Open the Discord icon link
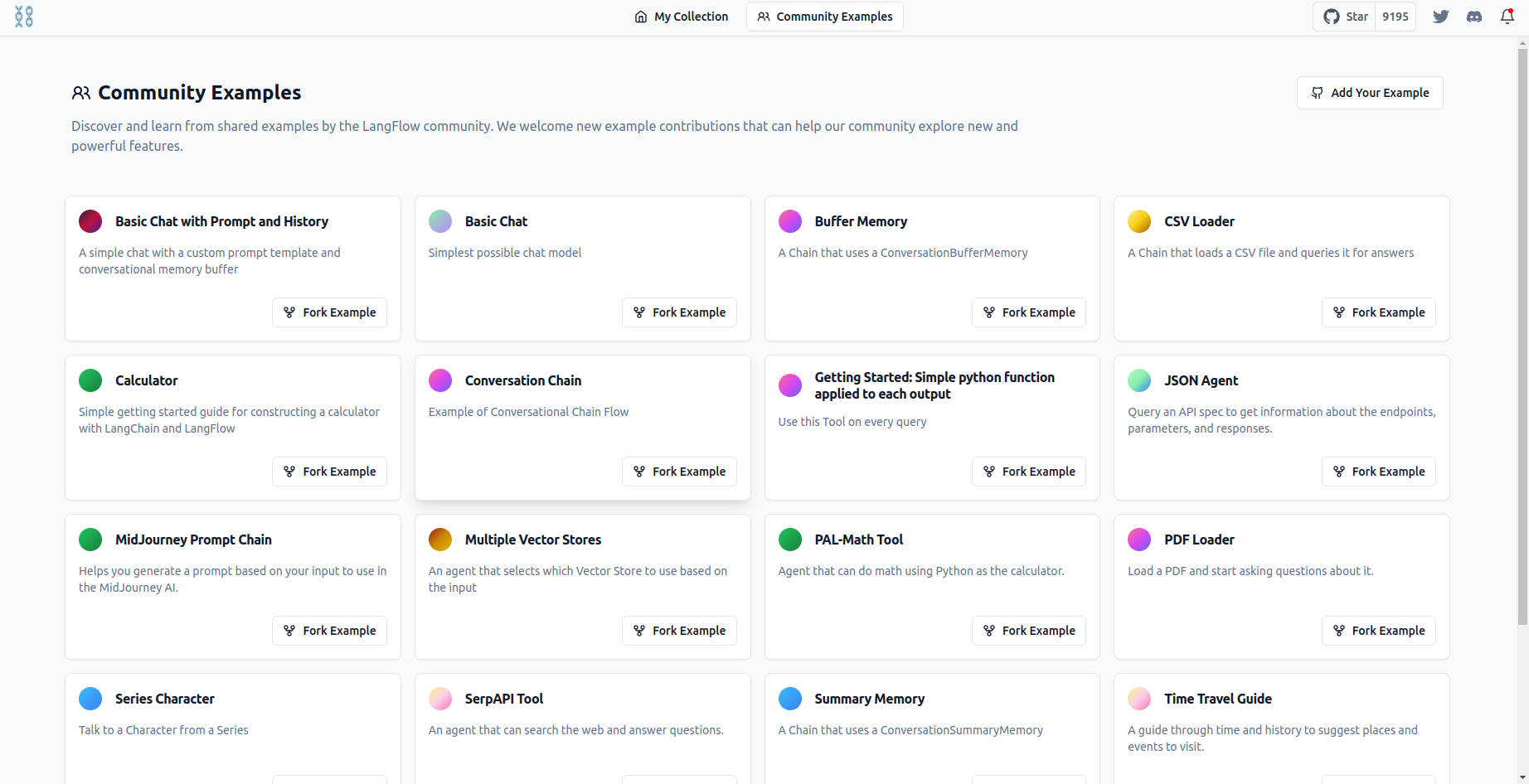Image resolution: width=1529 pixels, height=784 pixels. click(1474, 17)
